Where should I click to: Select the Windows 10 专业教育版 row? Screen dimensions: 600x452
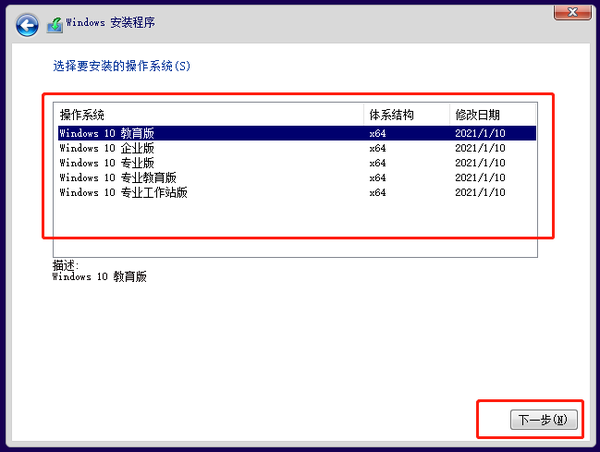(297, 178)
